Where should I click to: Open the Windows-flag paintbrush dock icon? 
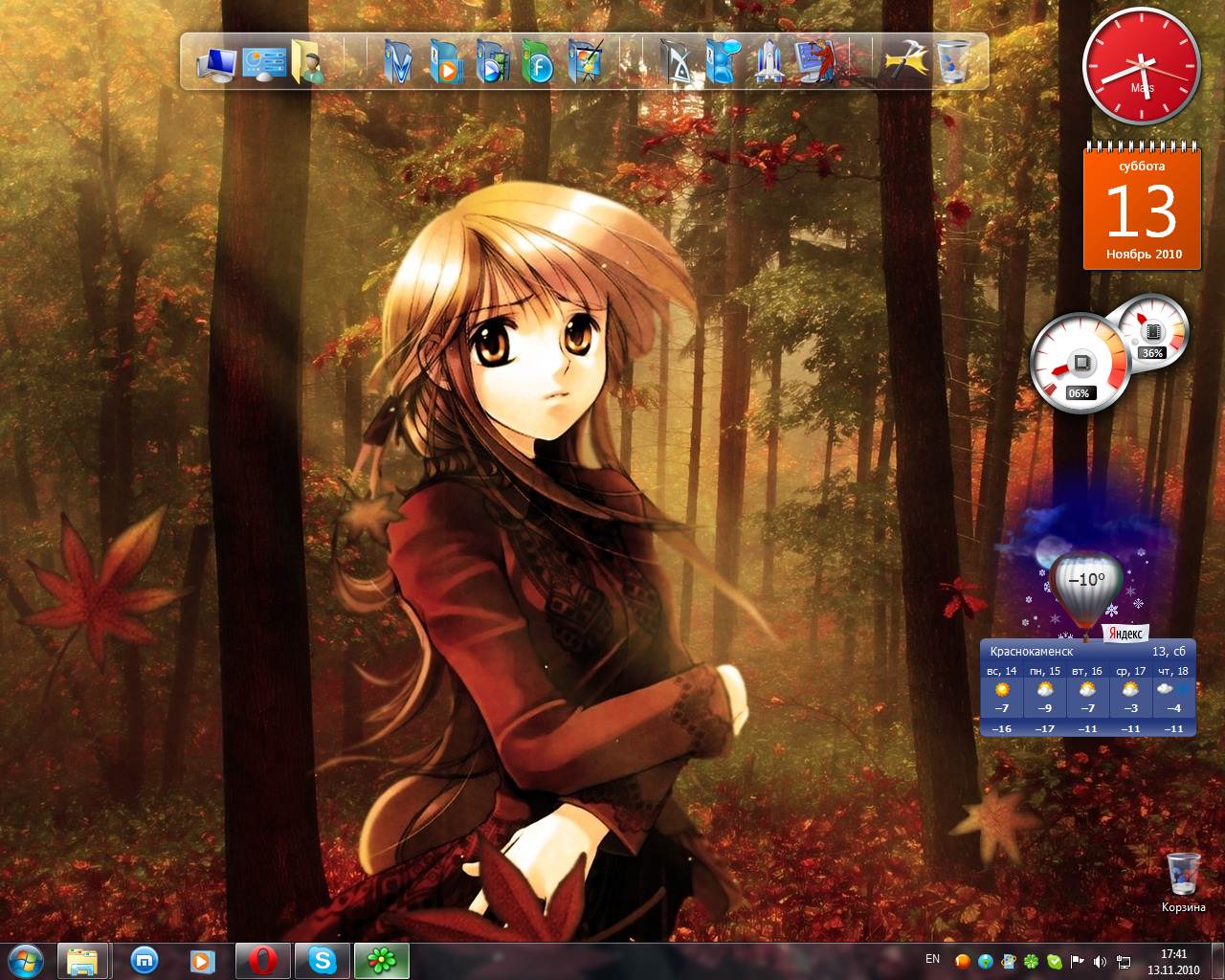[x=585, y=62]
